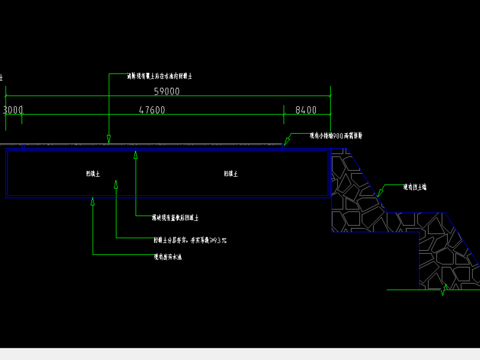Select the 59000 dimension text
The width and height of the screenshot is (480, 360).
click(167, 91)
